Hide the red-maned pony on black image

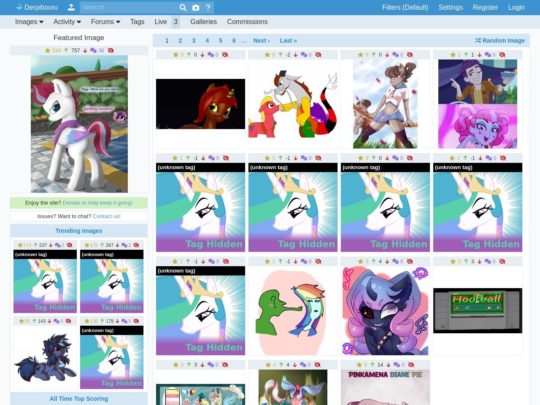[x=225, y=55]
